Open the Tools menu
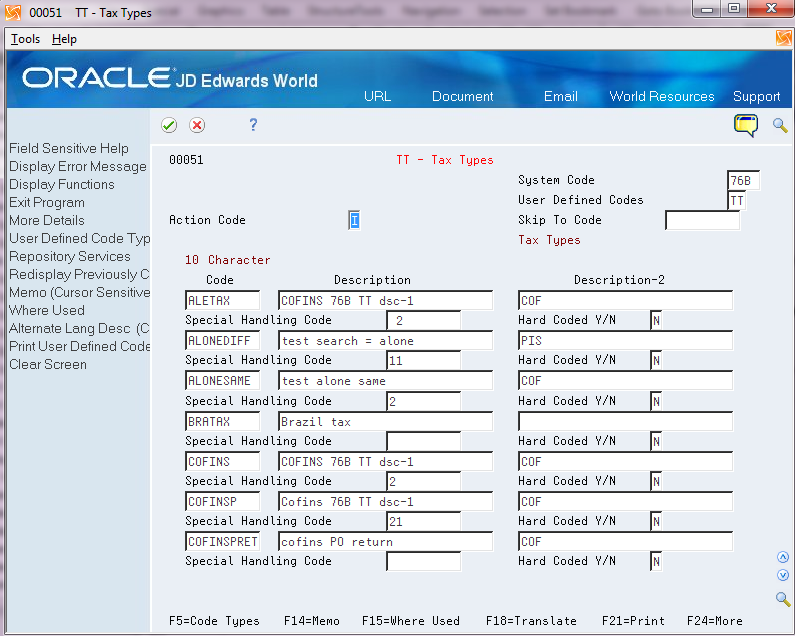The height and width of the screenshot is (636, 795). click(25, 39)
